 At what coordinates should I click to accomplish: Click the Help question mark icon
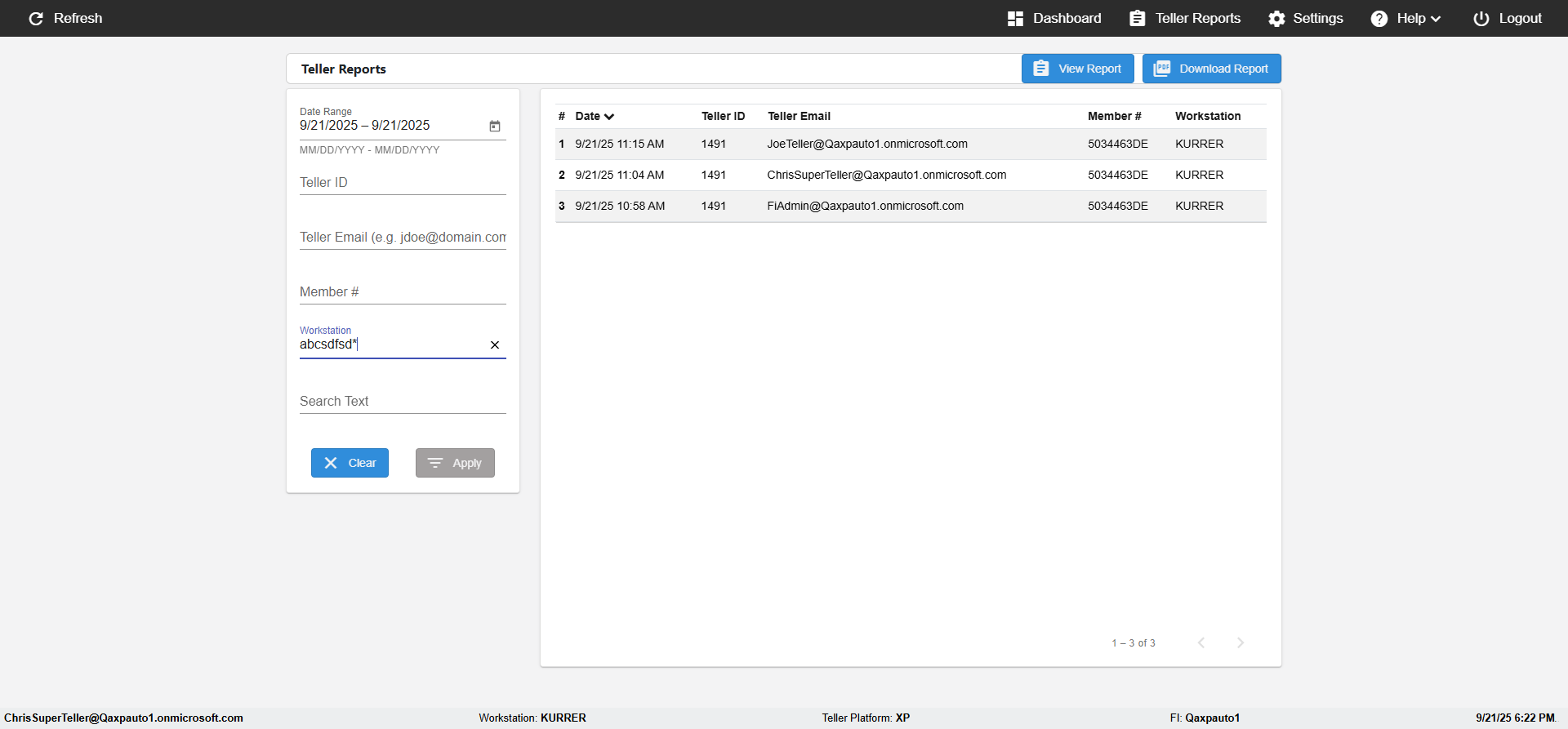(x=1379, y=18)
